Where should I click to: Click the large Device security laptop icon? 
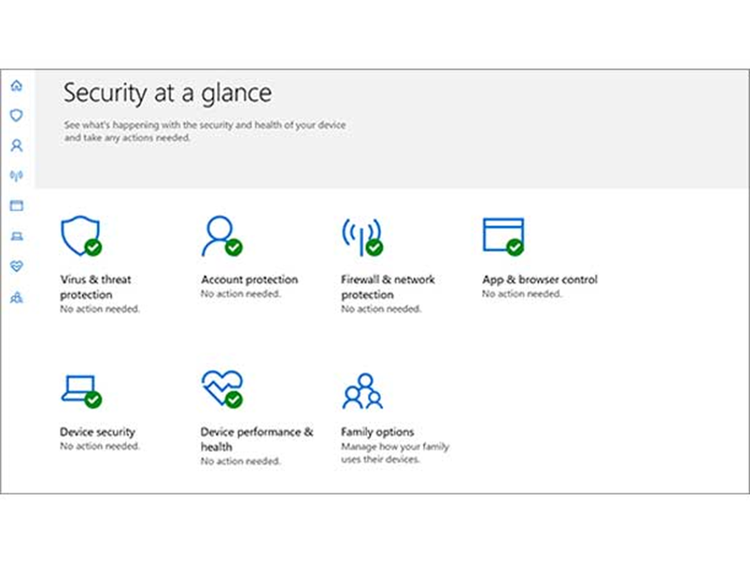click(x=80, y=389)
